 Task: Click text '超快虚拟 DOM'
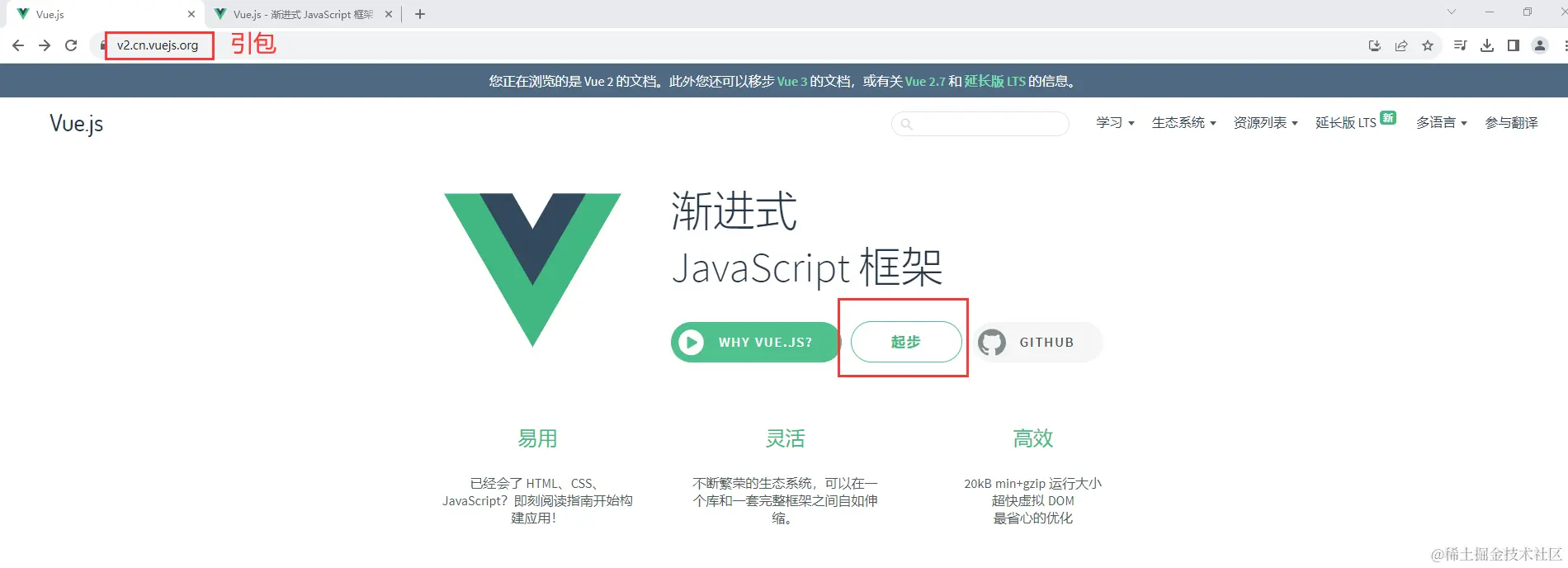pos(1032,501)
